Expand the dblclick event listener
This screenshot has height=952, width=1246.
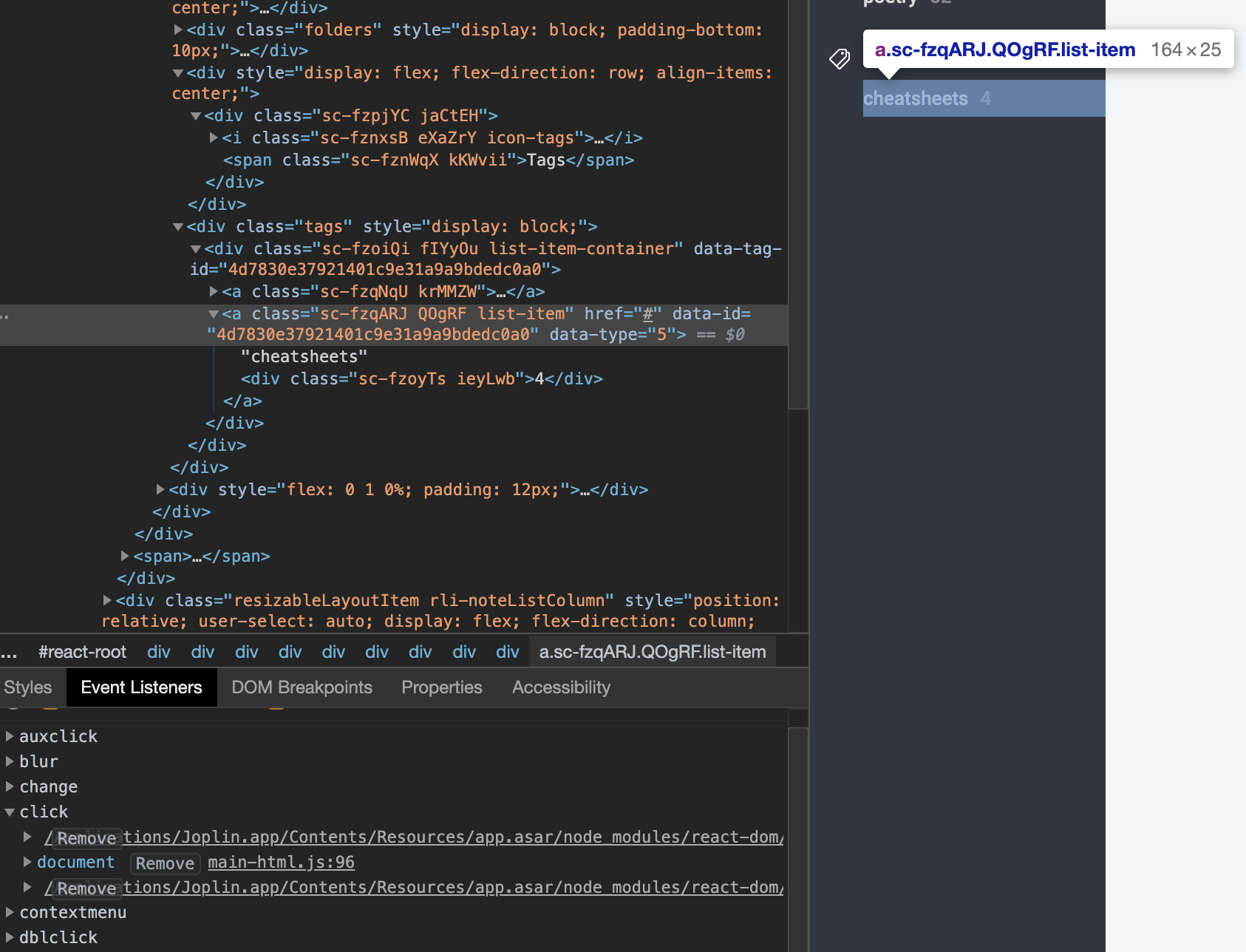(10, 936)
